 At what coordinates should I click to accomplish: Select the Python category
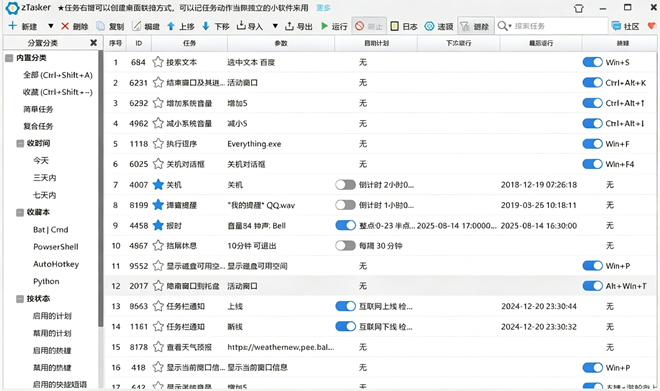(x=46, y=281)
